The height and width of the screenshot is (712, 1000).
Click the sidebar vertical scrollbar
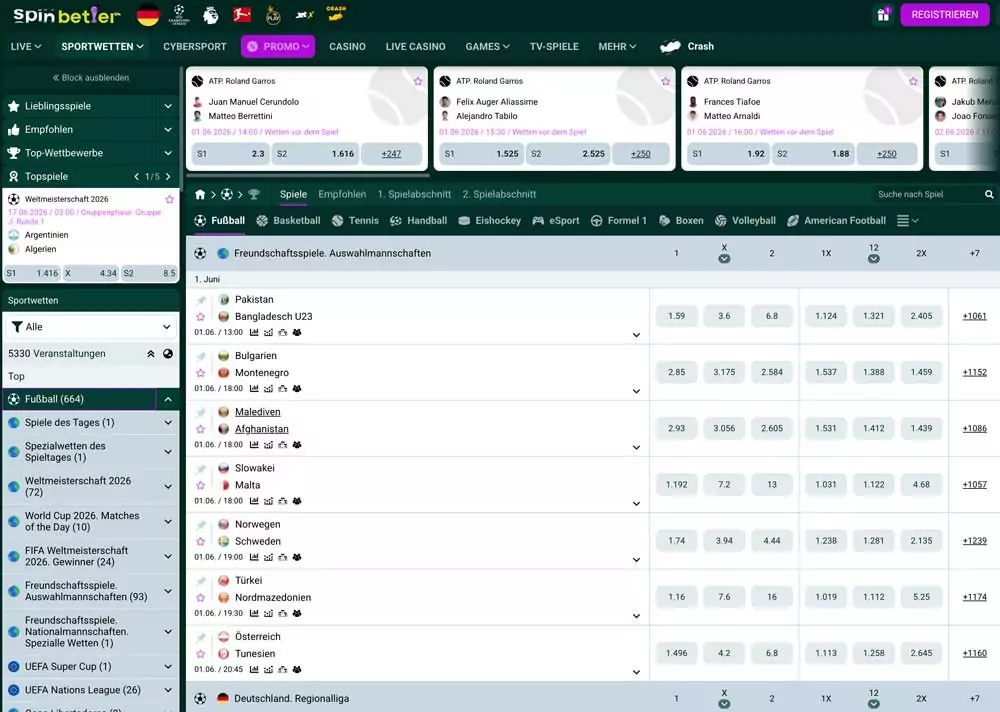pos(182,128)
